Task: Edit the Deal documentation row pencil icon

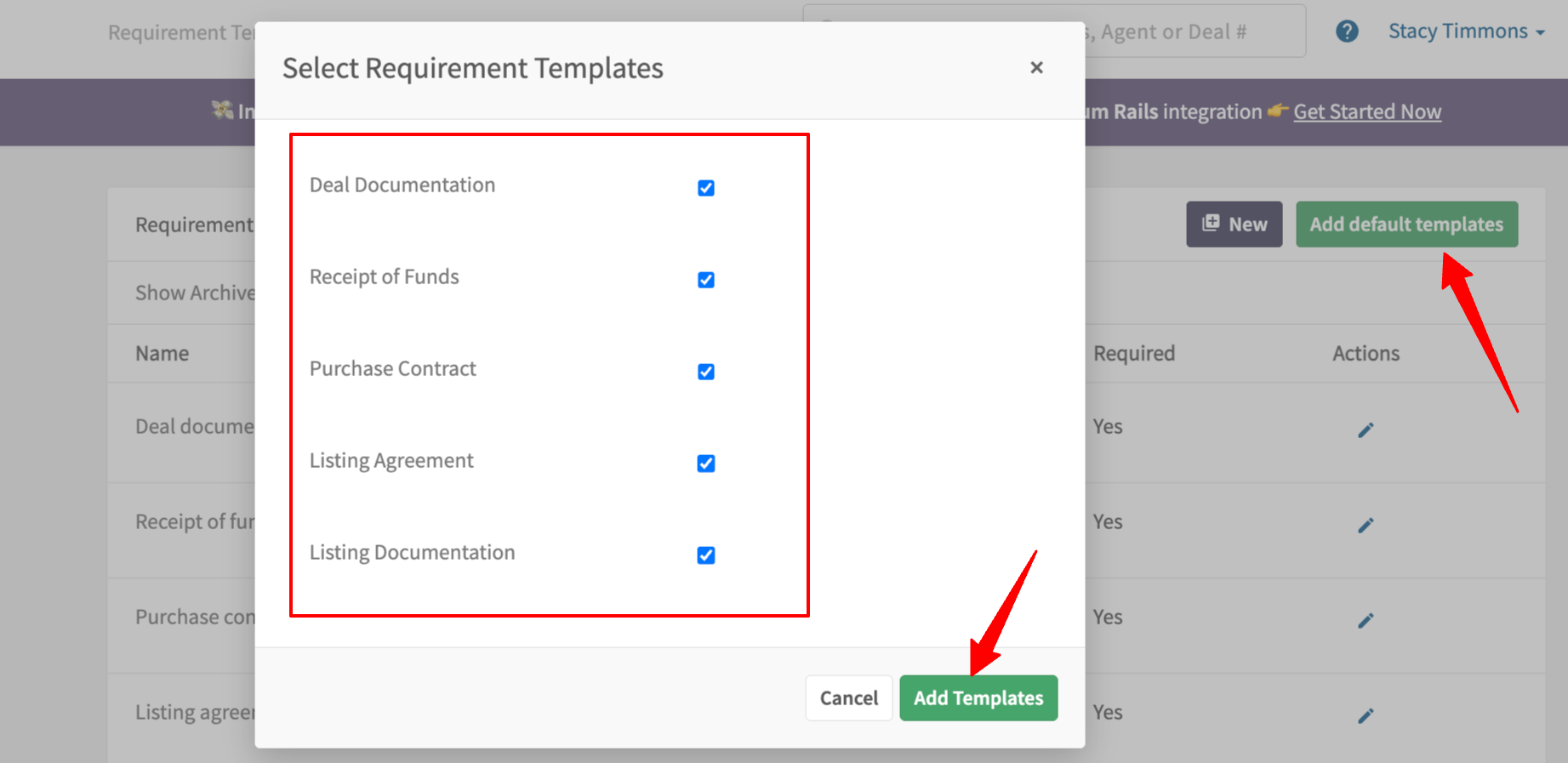Action: (x=1366, y=430)
